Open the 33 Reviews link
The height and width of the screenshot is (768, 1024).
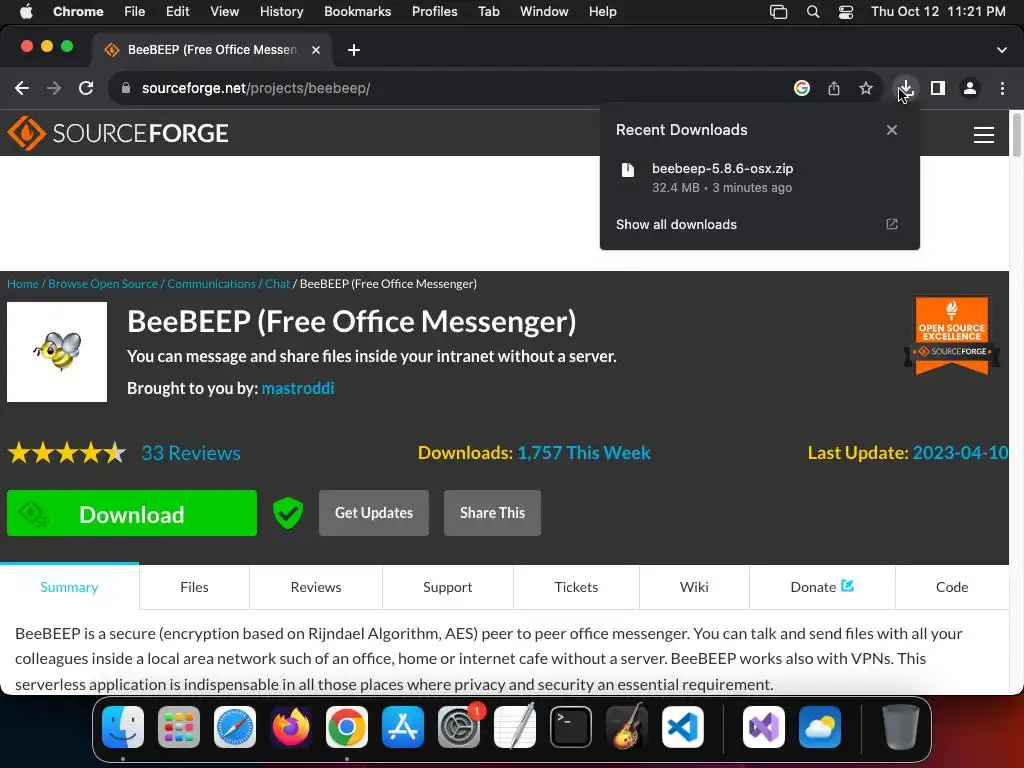(191, 453)
